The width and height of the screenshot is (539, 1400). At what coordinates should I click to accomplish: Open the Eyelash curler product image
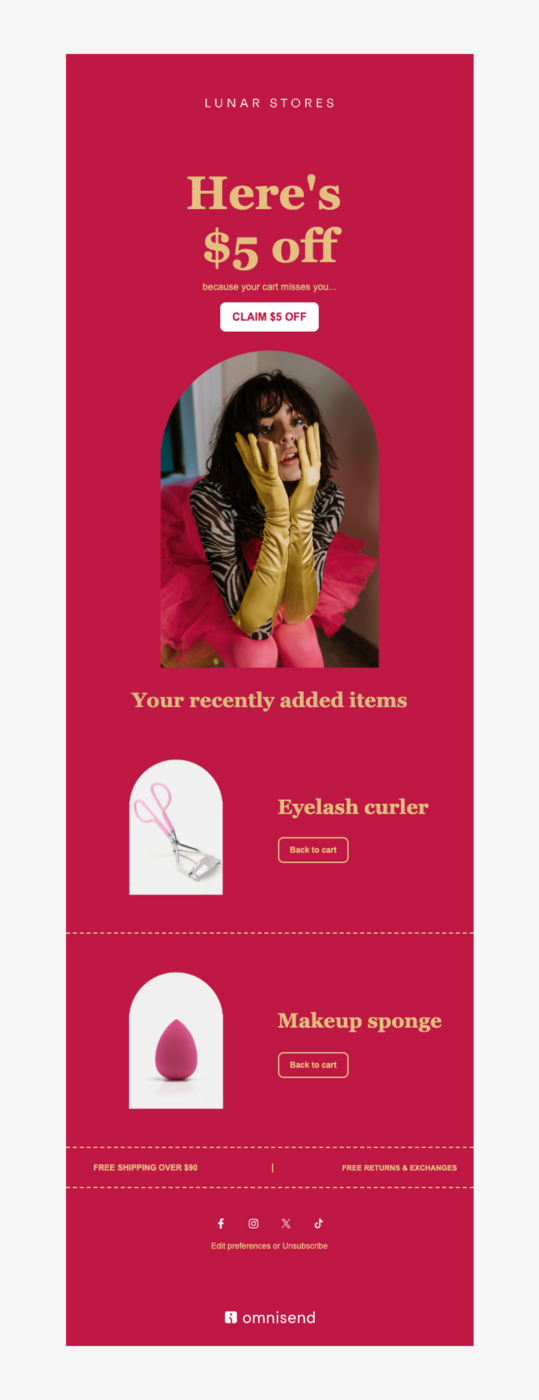pyautogui.click(x=176, y=827)
